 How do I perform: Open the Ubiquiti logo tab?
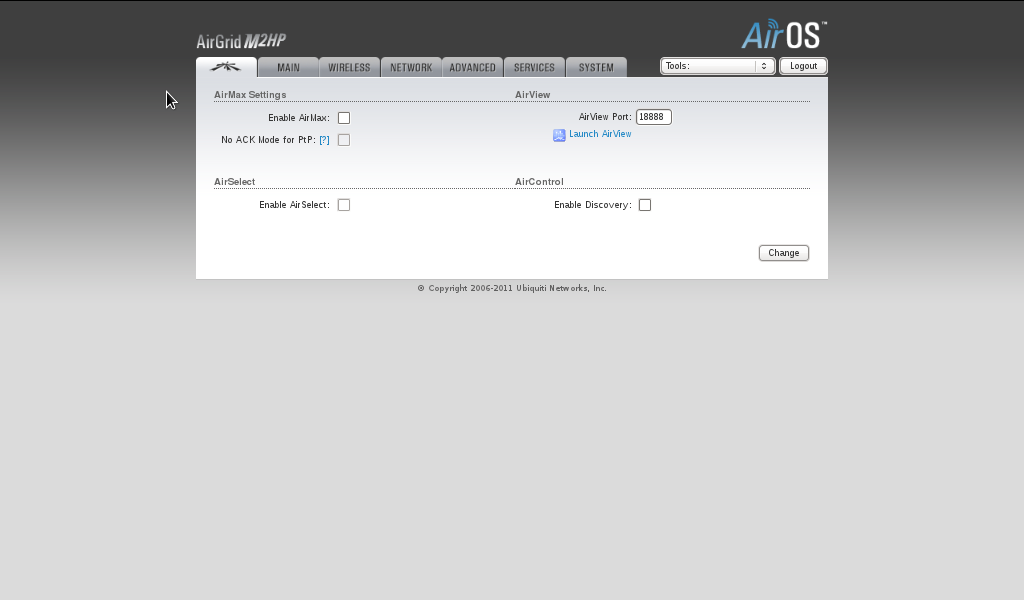point(226,67)
